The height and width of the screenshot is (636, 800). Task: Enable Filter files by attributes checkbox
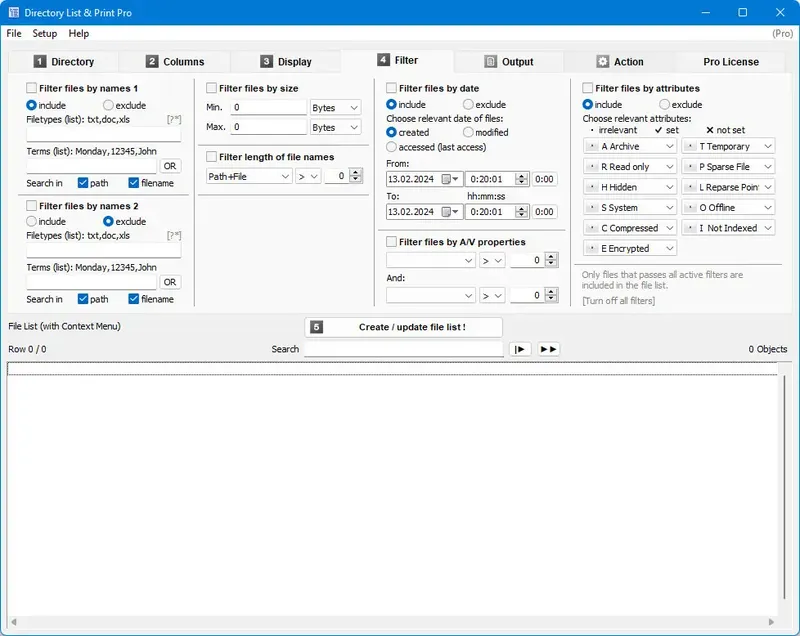point(588,88)
